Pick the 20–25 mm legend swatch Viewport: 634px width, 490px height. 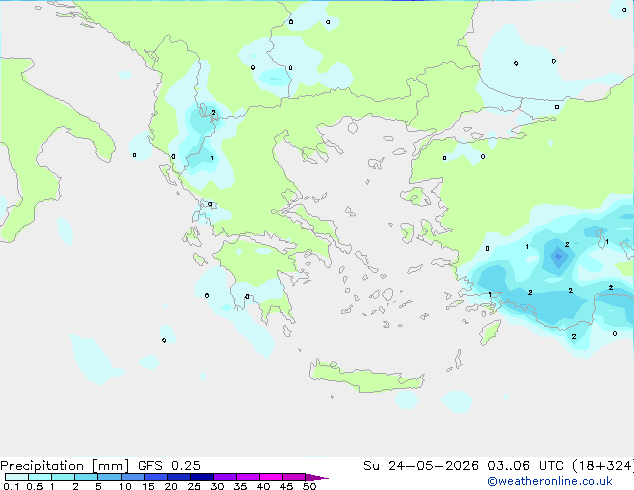coord(179,477)
